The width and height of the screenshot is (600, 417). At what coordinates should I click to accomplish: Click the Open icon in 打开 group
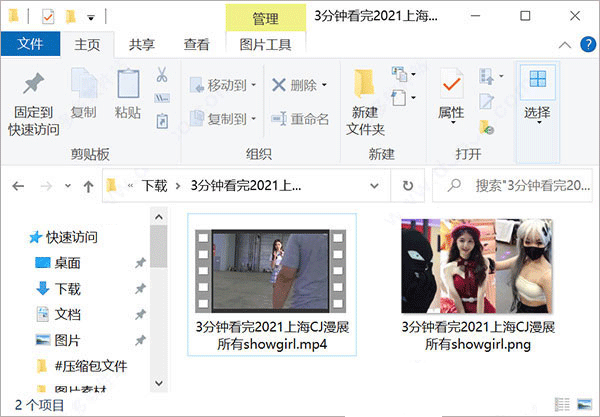486,76
